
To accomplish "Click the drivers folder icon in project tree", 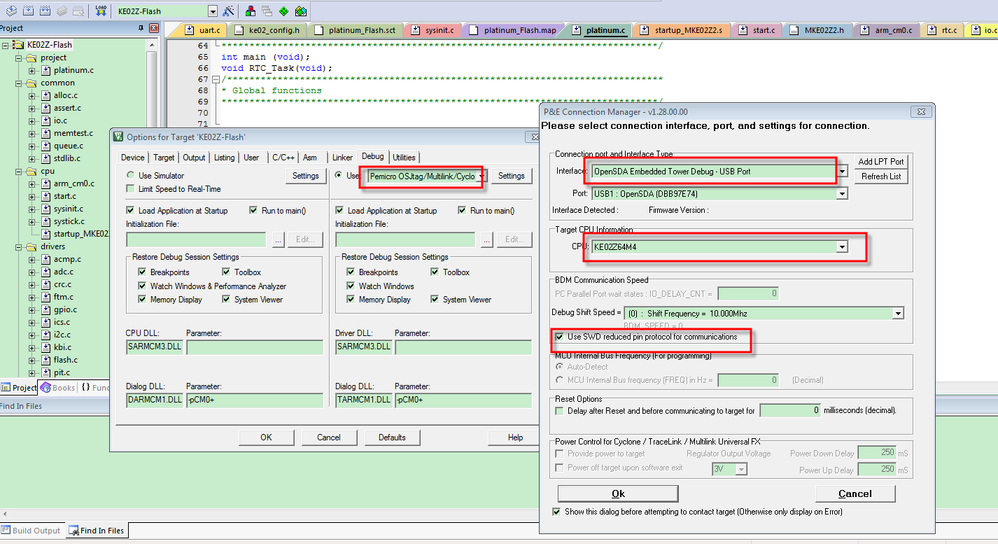I will [31, 247].
